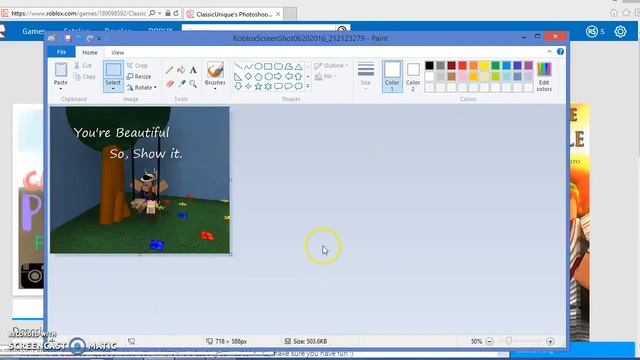Pick the red color swatch
The height and width of the screenshot is (360, 640).
tap(462, 65)
